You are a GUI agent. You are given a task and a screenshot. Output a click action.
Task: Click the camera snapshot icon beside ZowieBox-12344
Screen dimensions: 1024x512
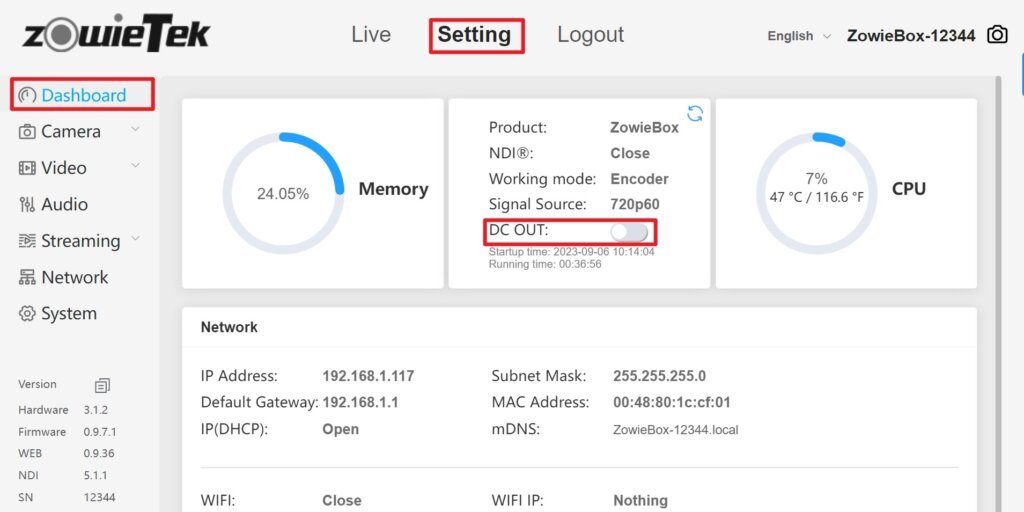coord(997,35)
